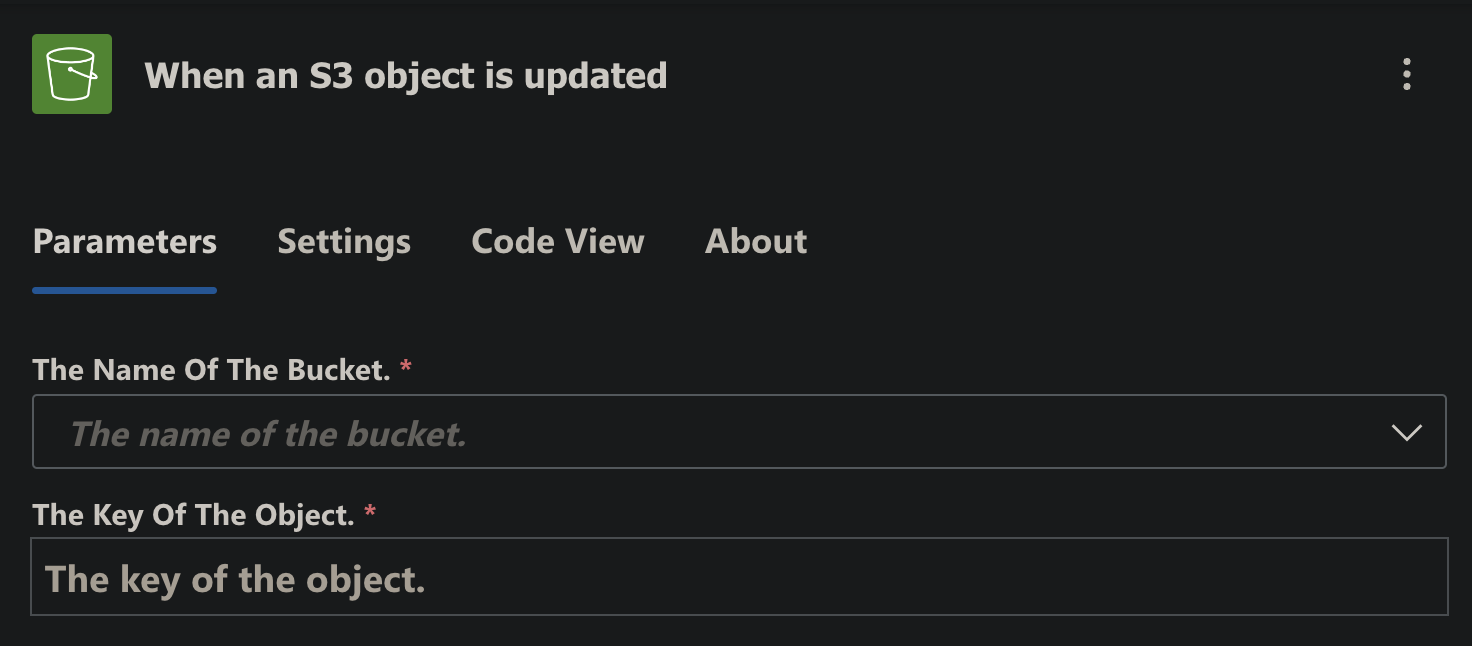This screenshot has width=1472, height=646.
Task: Select the Parameters tab
Action: click(x=125, y=241)
